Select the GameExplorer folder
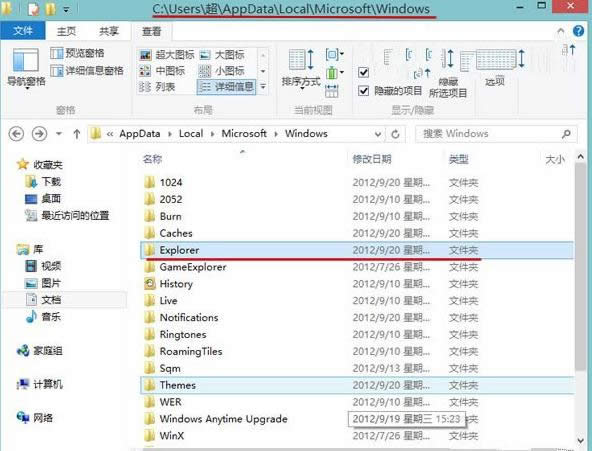 pyautogui.click(x=193, y=267)
